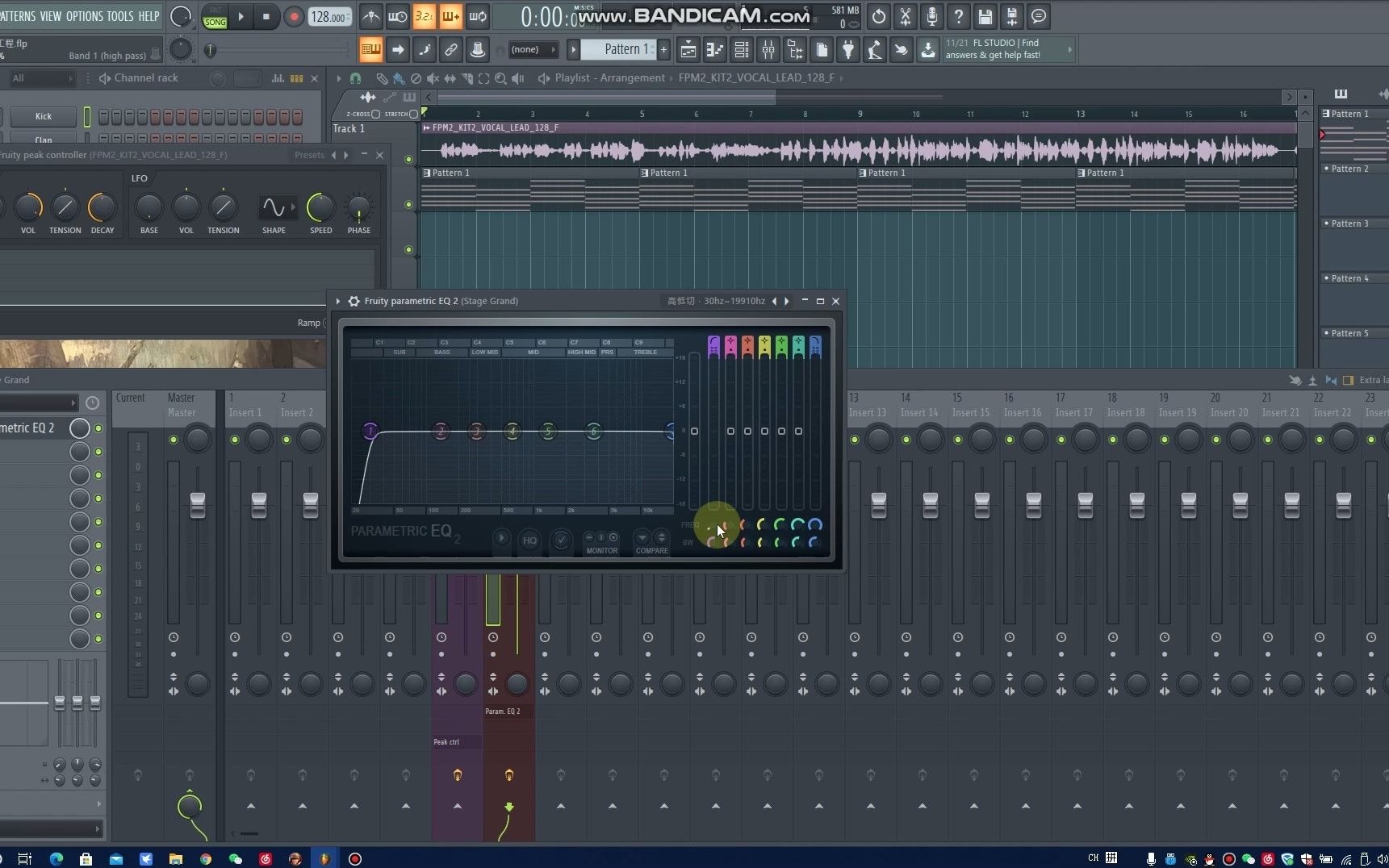Toggle link to controller chain icon
Screen dimensions: 1389x868
coord(451,50)
